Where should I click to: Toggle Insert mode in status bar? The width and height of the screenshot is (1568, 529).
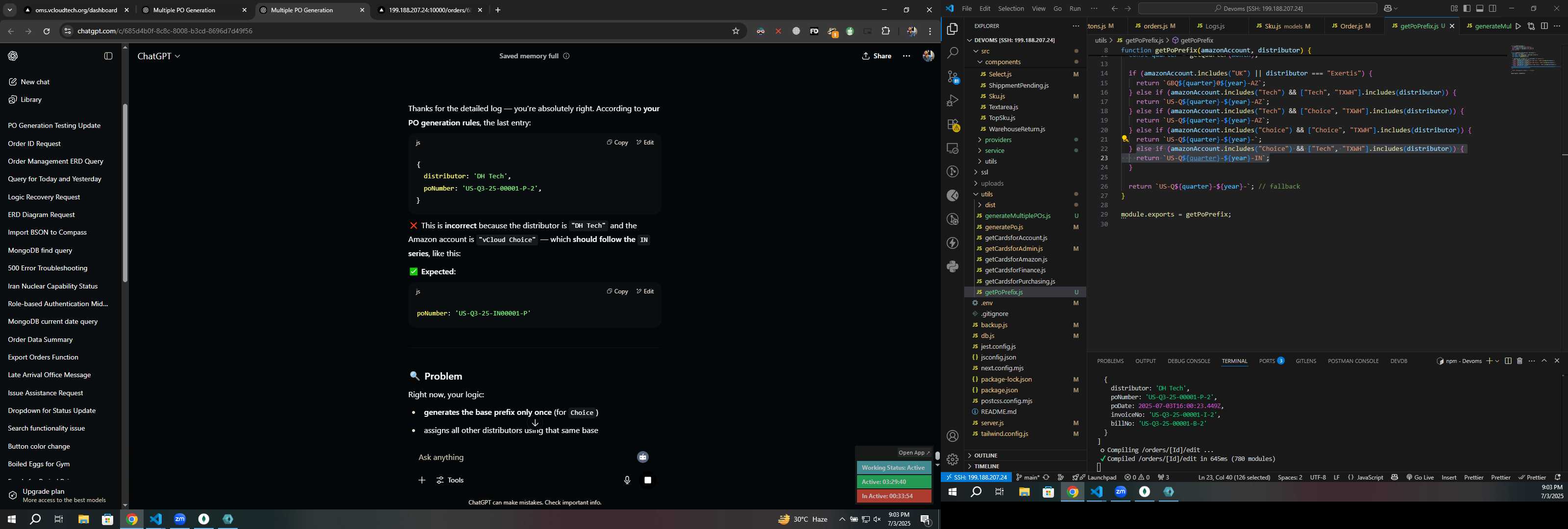coord(1449,477)
